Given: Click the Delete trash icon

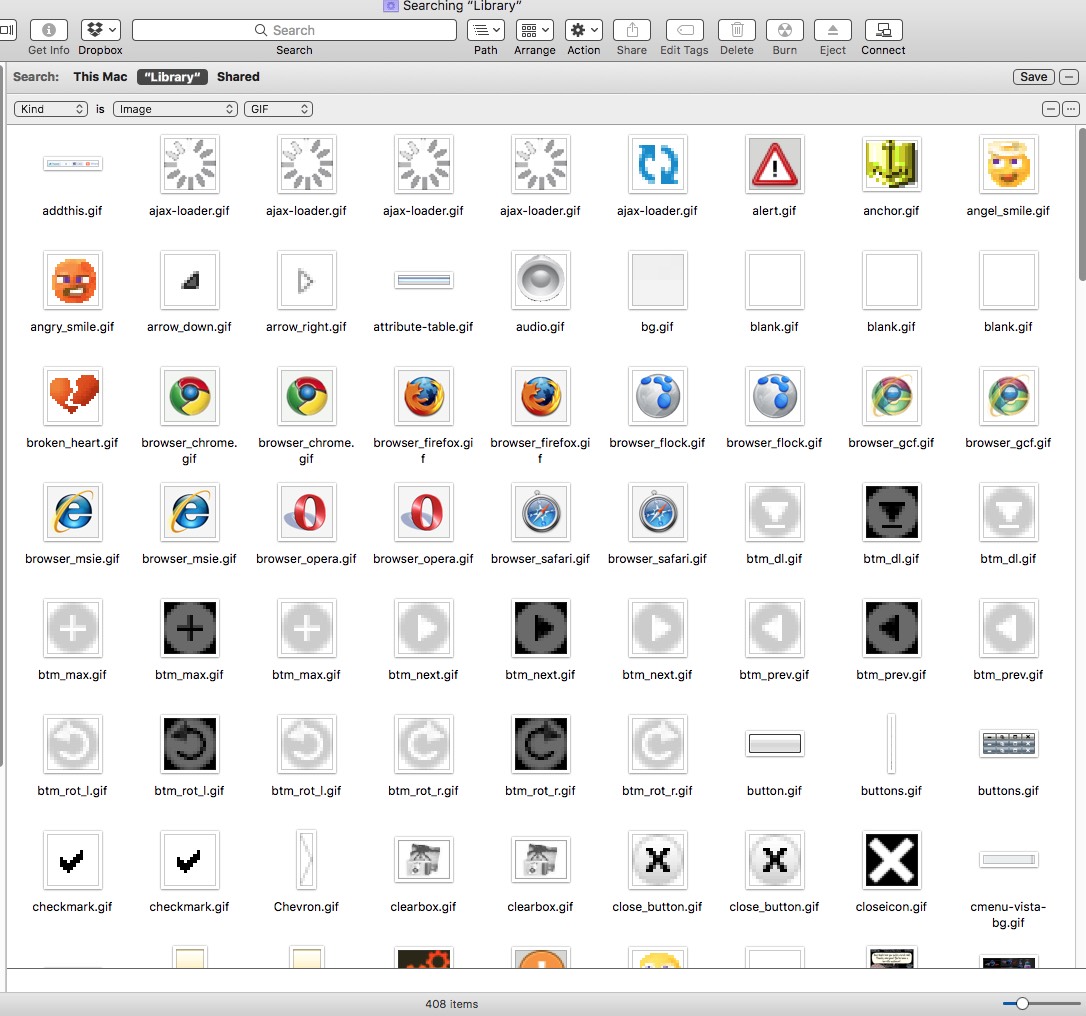Looking at the screenshot, I should coord(737,30).
